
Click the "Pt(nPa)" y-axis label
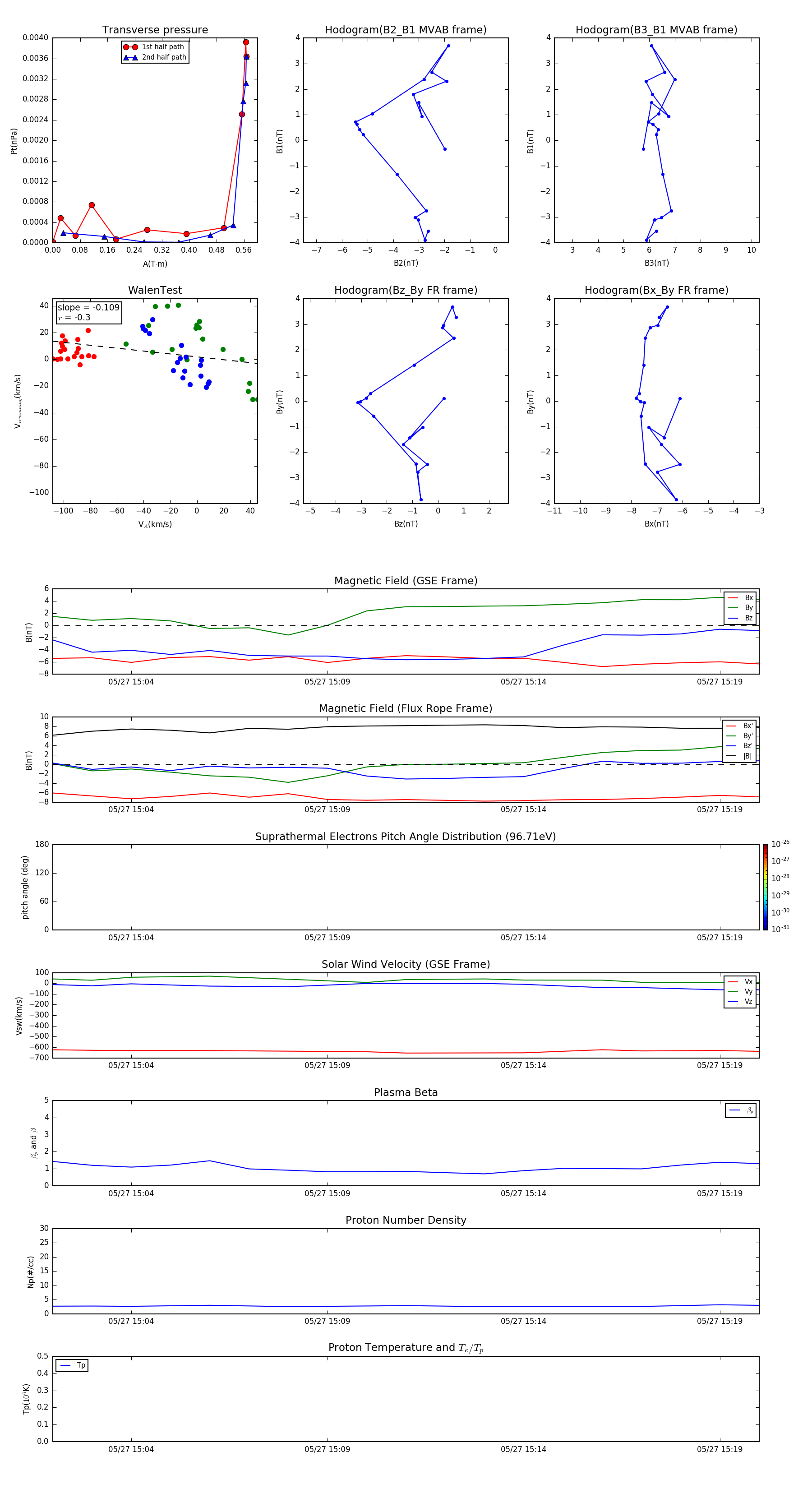click(14, 141)
